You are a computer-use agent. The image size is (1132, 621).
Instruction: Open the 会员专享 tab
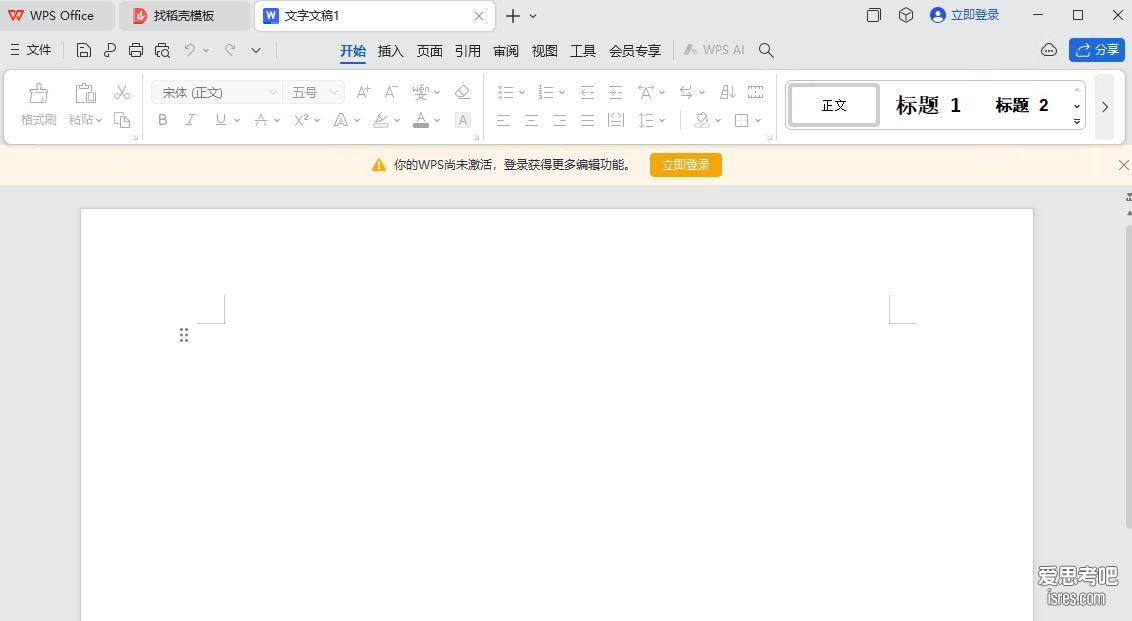tap(635, 51)
